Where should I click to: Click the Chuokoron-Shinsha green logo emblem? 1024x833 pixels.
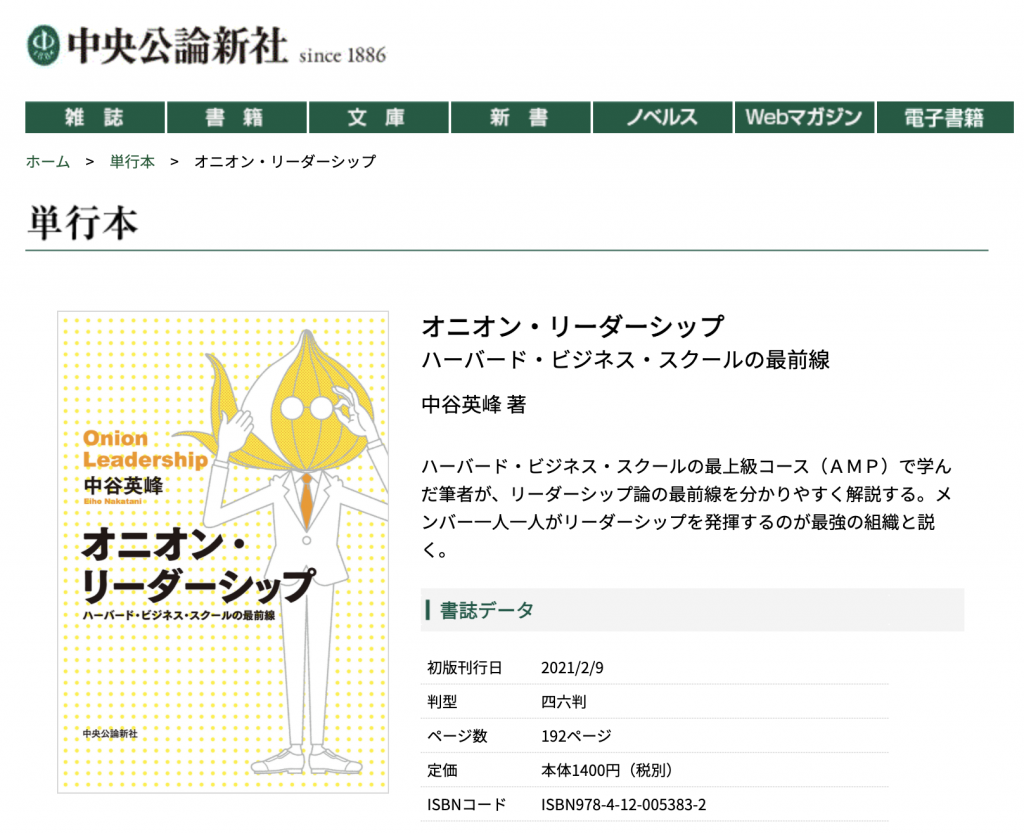43,45
